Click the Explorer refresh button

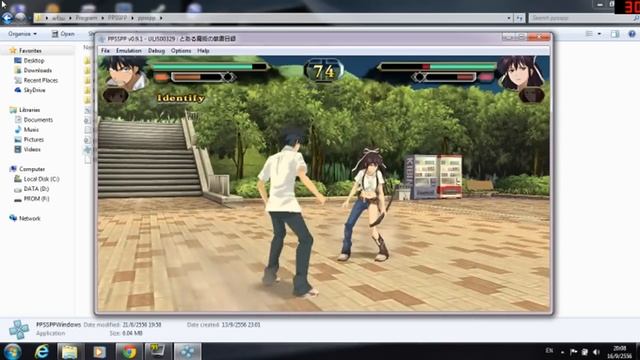pyautogui.click(x=519, y=18)
